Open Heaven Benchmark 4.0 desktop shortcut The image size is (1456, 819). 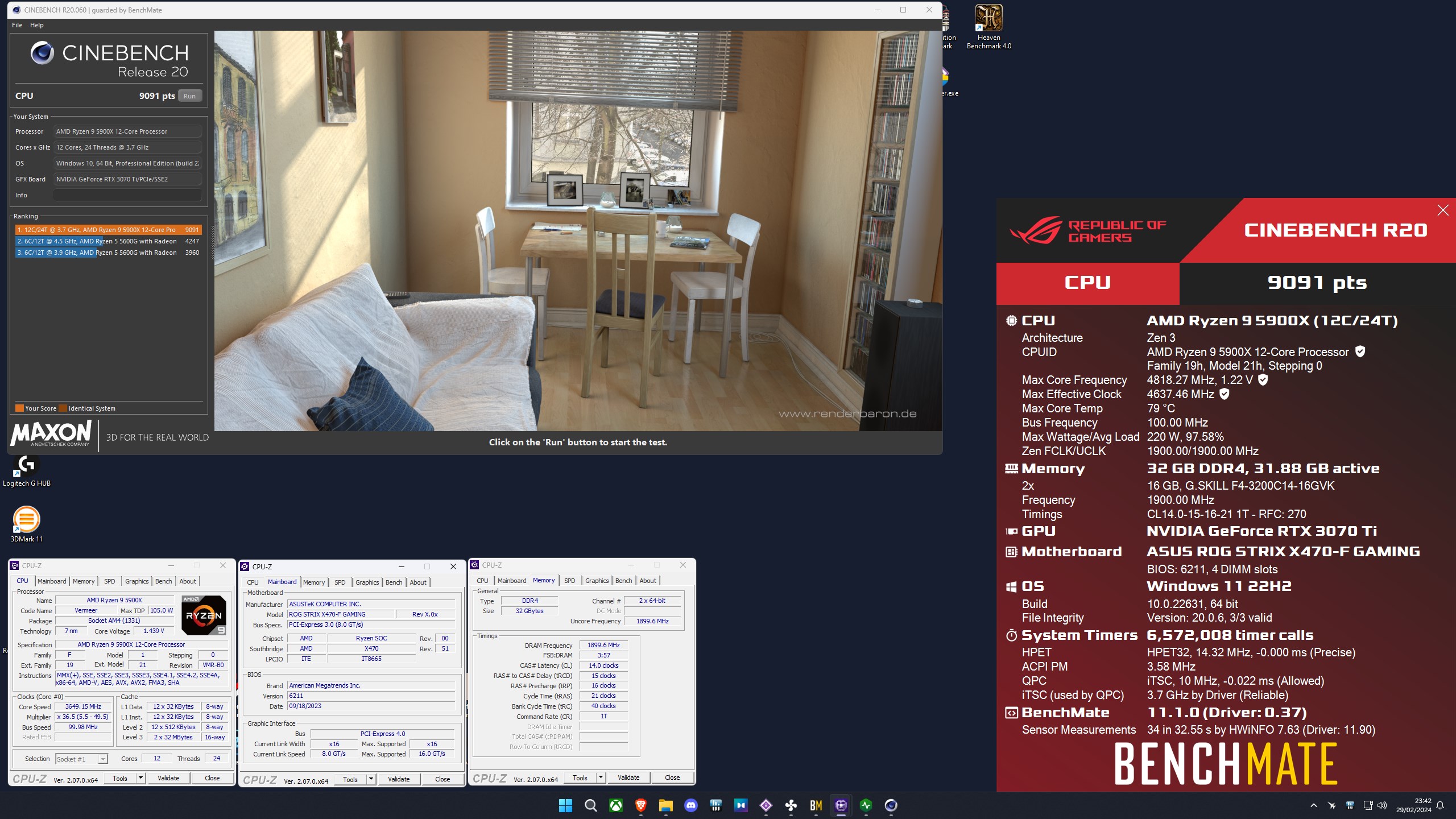988,26
